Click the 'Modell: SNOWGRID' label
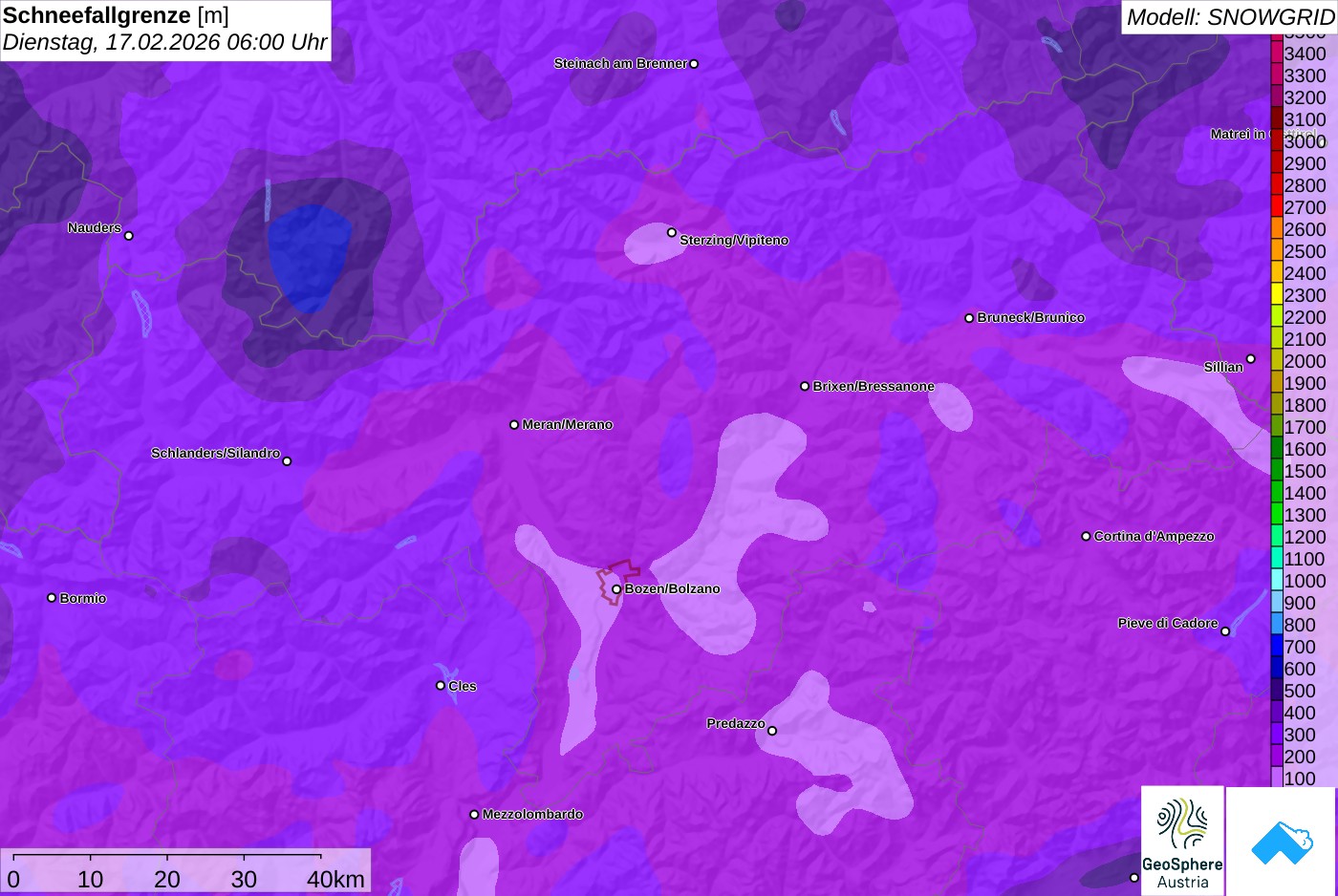The image size is (1338, 896). point(1230,17)
